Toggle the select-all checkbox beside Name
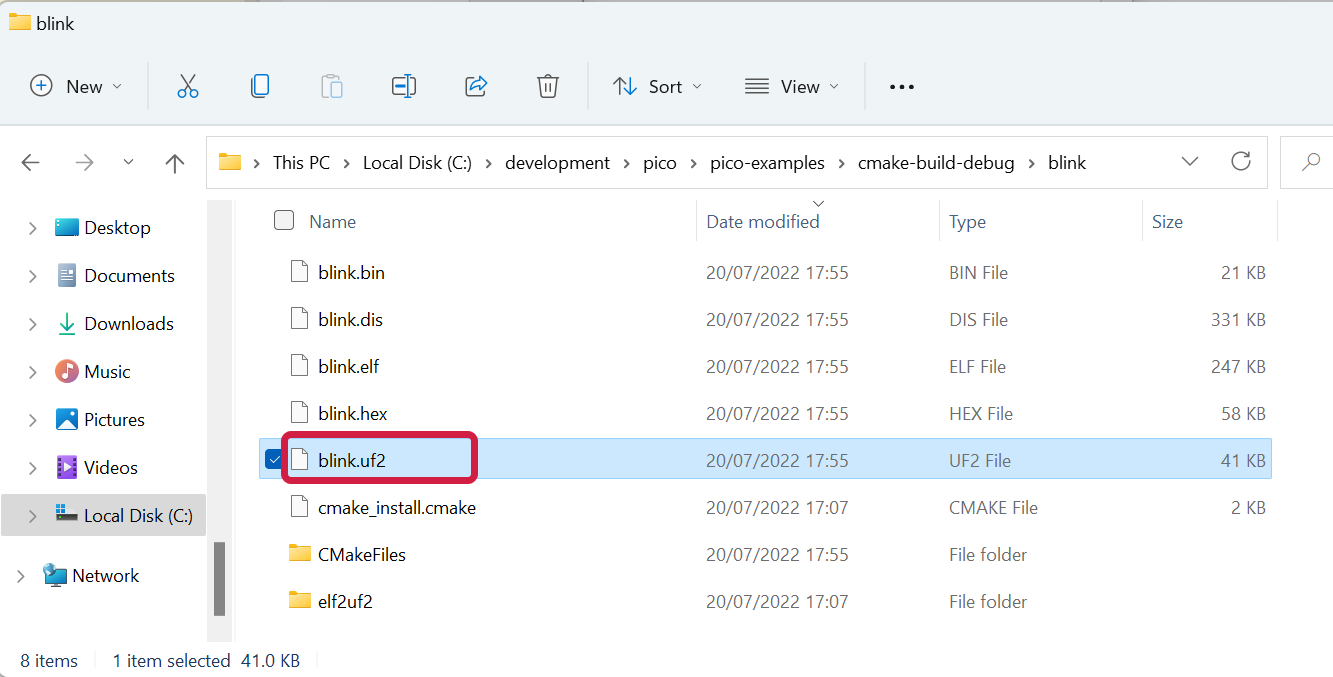Screen dimensions: 1333x677 pyautogui.click(x=284, y=220)
